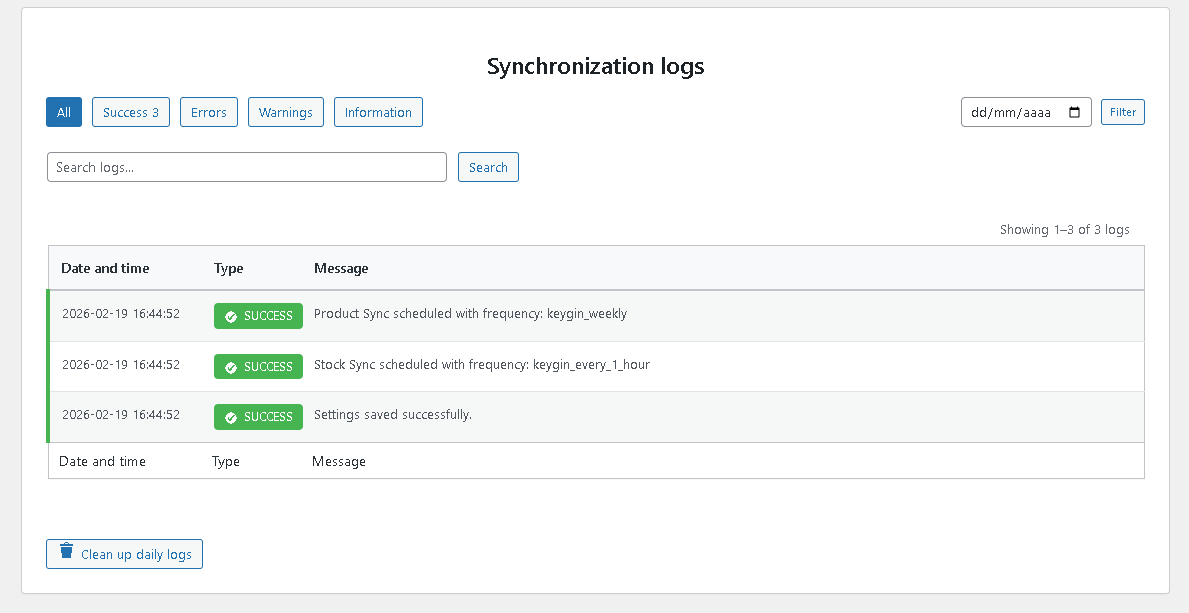The width and height of the screenshot is (1189, 613).
Task: Select the Product Sync scheduled log message
Action: coord(470,314)
